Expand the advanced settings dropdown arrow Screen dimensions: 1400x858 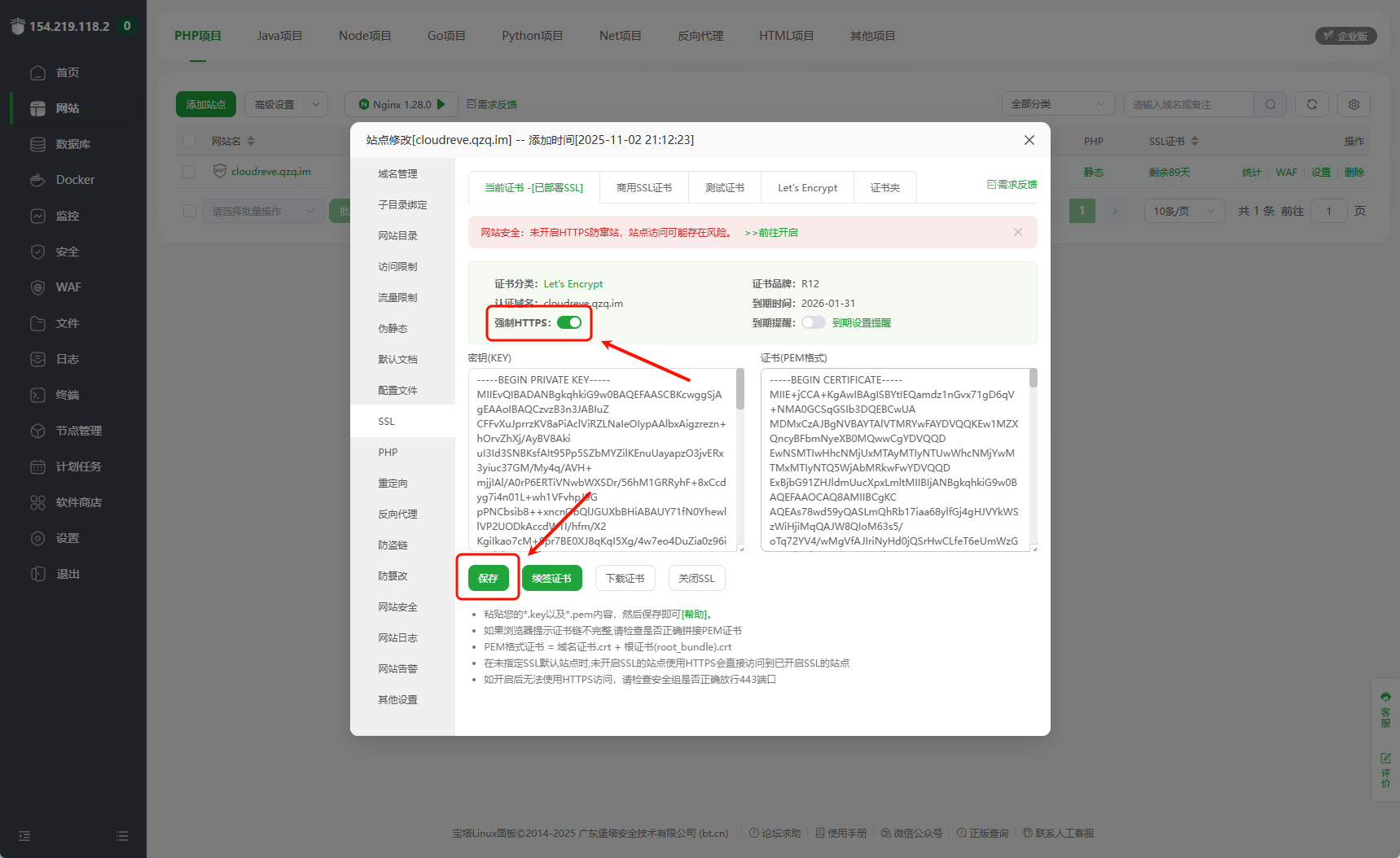click(316, 104)
